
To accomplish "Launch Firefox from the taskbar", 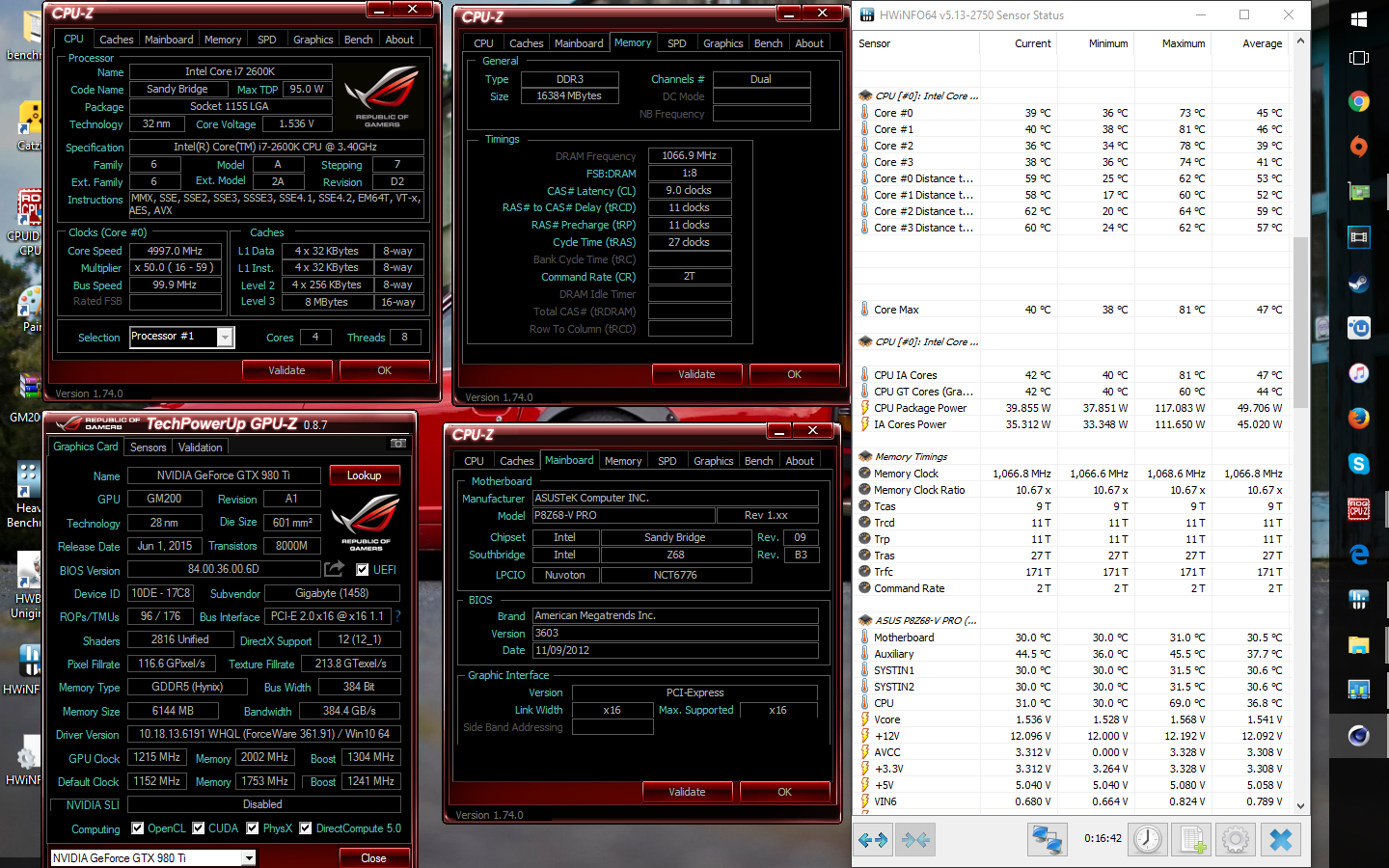I will (x=1359, y=419).
